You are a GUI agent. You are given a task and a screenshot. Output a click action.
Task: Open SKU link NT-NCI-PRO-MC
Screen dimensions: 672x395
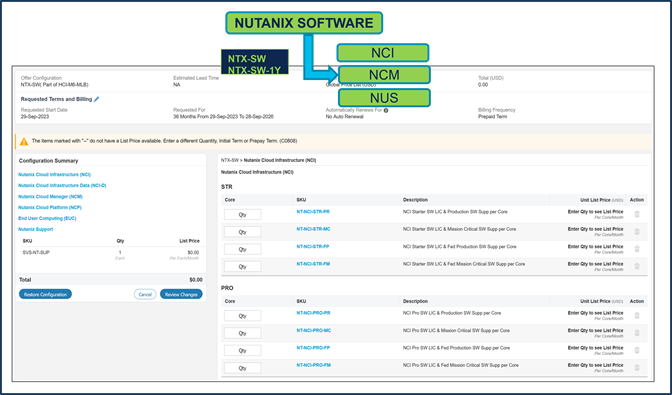point(314,331)
